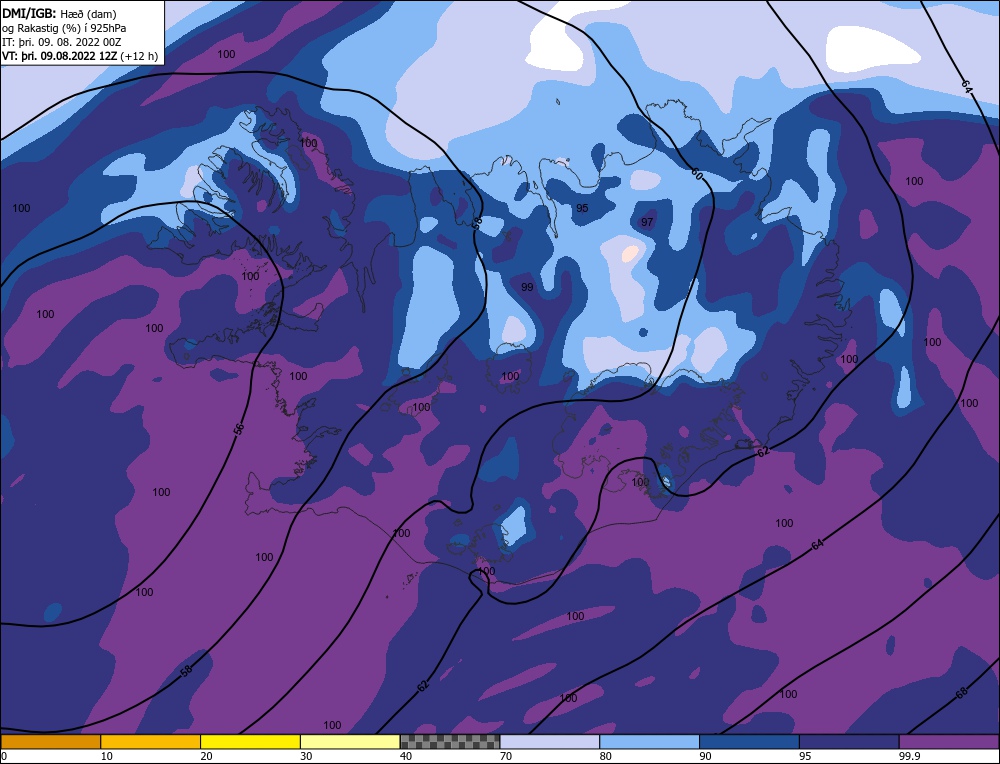Image resolution: width=1000 pixels, height=764 pixels.
Task: Click the "80" legend tick label
Action: tap(606, 756)
